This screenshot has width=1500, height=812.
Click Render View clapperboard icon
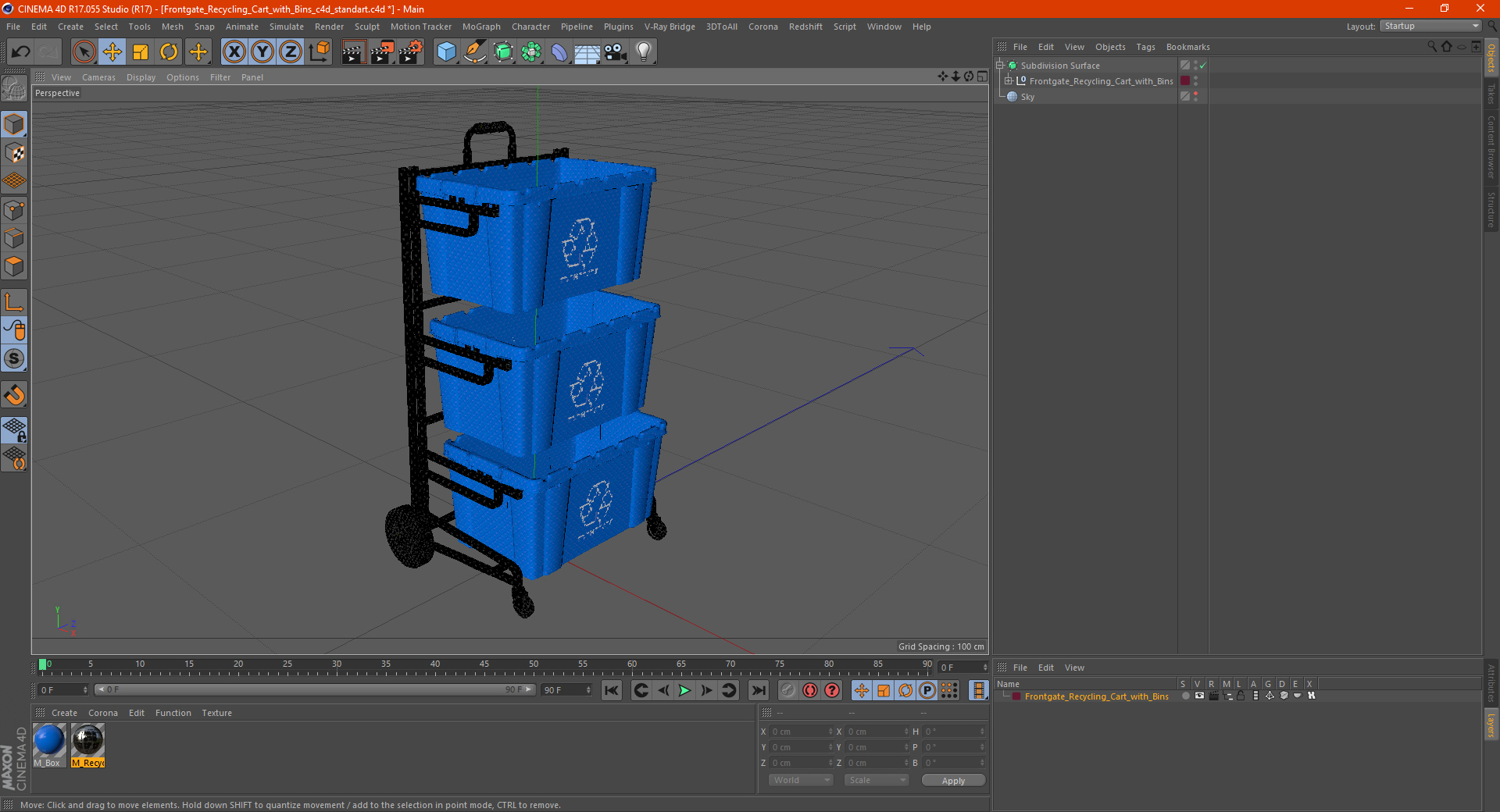point(353,52)
